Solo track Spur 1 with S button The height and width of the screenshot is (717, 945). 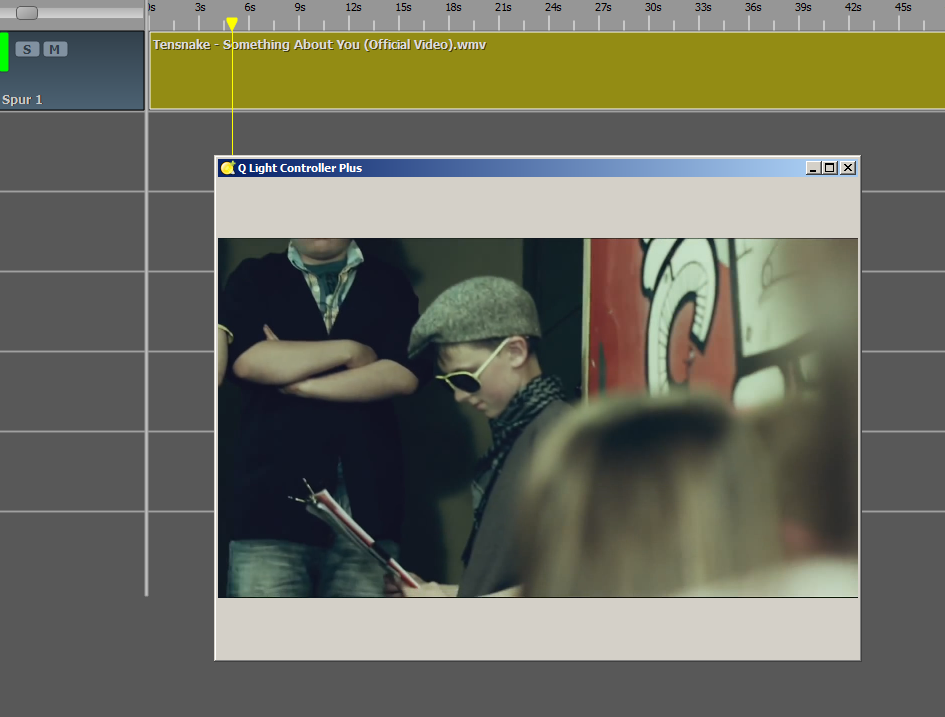tap(27, 49)
